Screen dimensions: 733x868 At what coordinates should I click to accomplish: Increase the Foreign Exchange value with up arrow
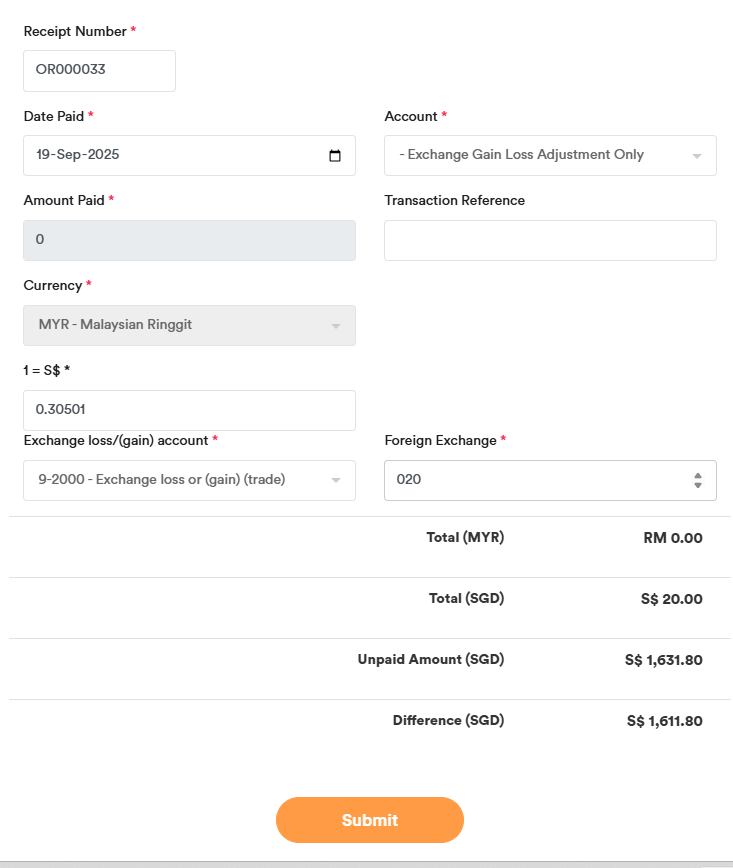pos(697,475)
